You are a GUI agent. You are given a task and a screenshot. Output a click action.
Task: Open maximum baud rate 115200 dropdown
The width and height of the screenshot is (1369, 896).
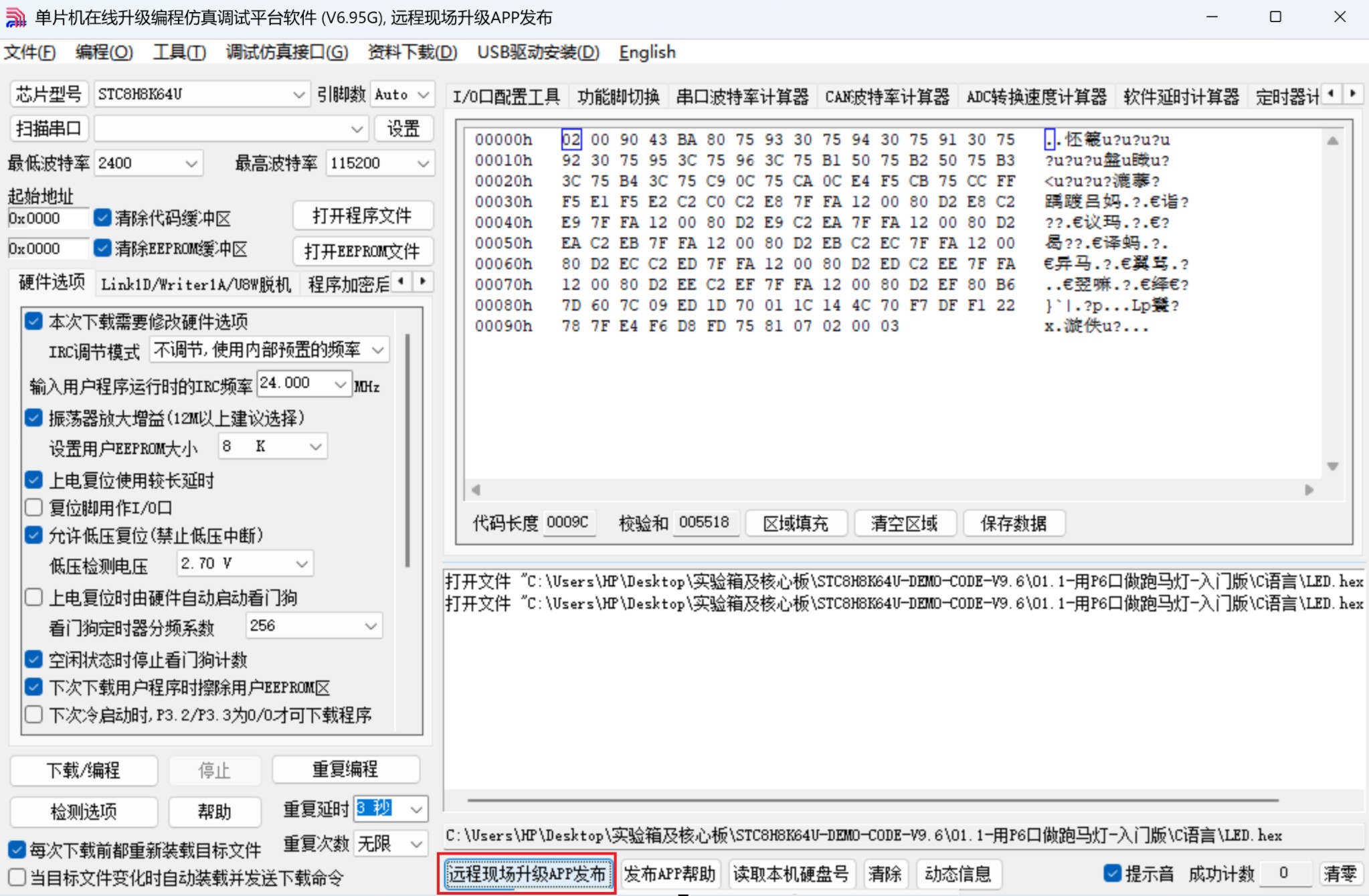[x=379, y=163]
